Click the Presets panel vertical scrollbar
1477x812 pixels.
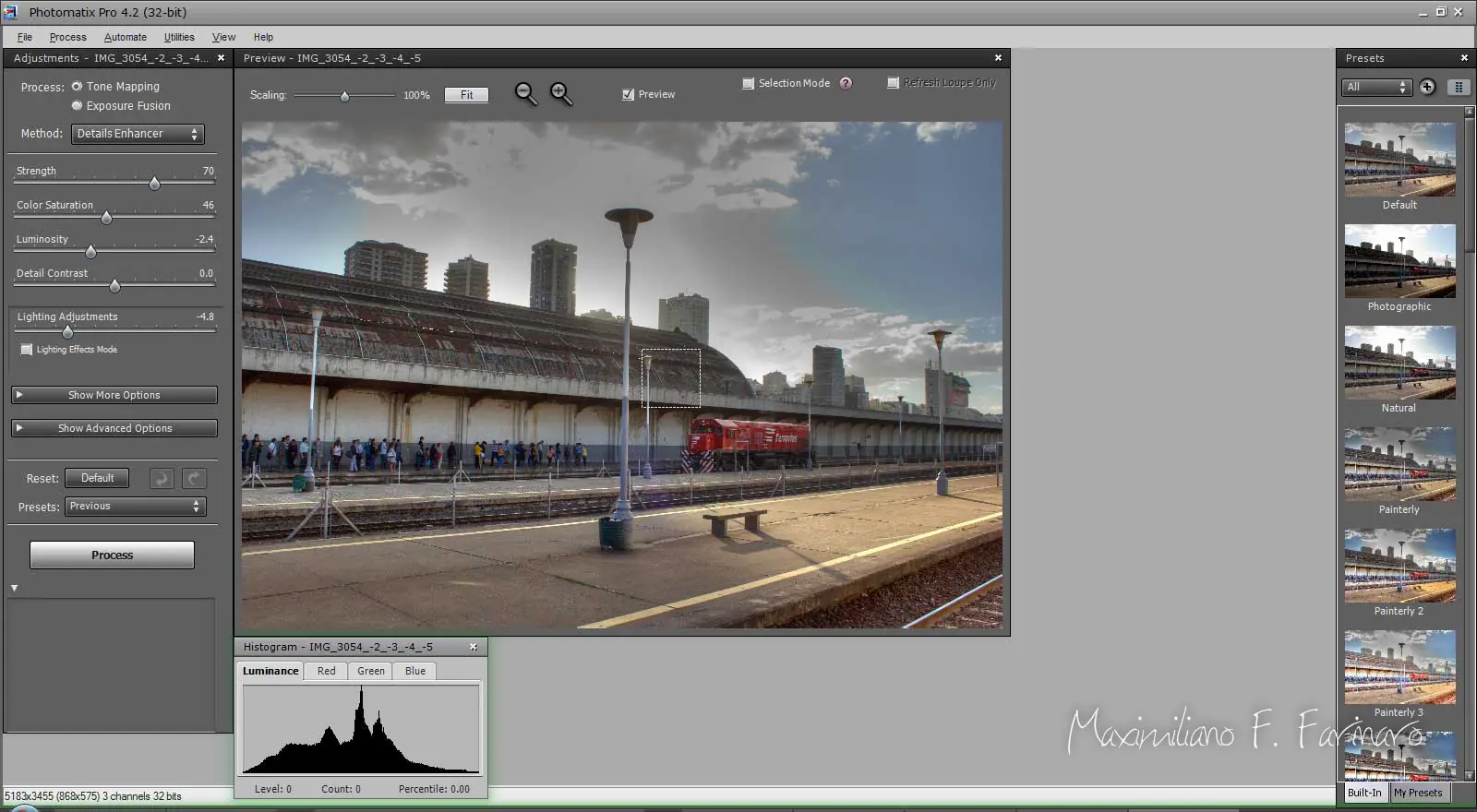click(1470, 443)
